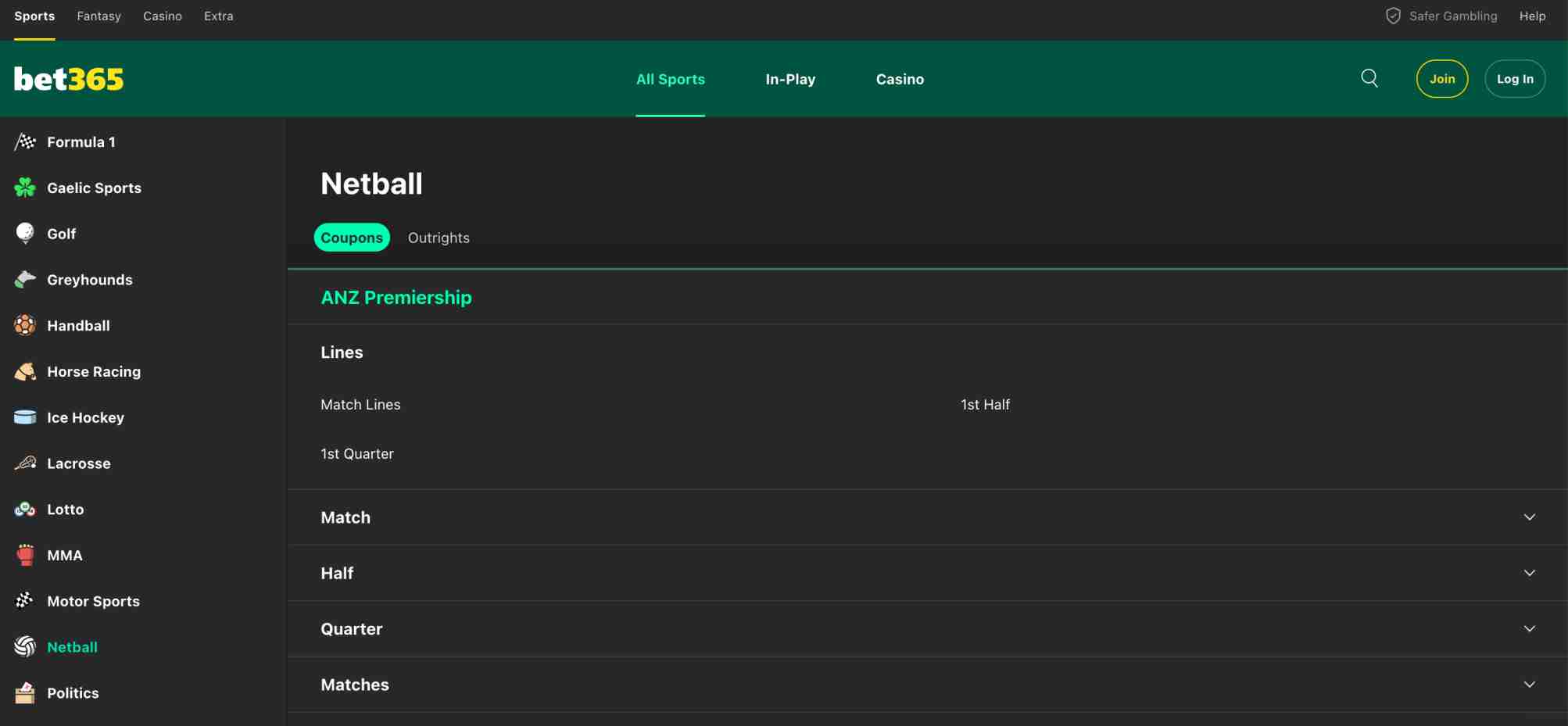Select Ice Hockey in the sidebar
The width and height of the screenshot is (1568, 726).
click(85, 418)
